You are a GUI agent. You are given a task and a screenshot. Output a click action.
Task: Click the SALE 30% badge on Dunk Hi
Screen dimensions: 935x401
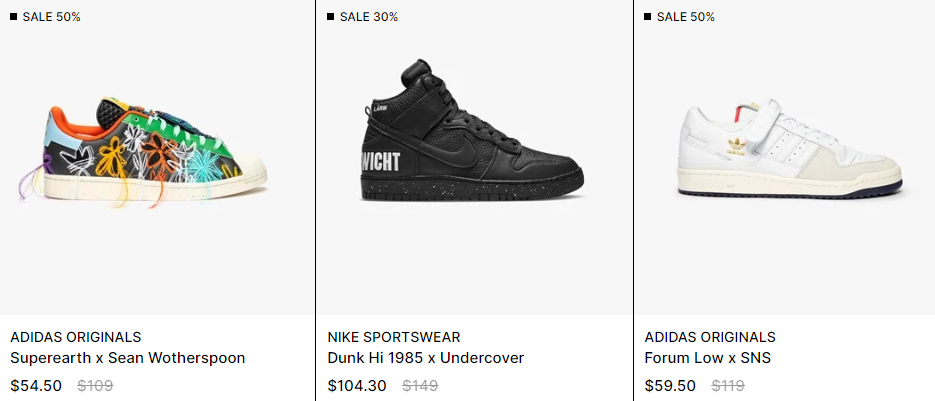coord(363,17)
